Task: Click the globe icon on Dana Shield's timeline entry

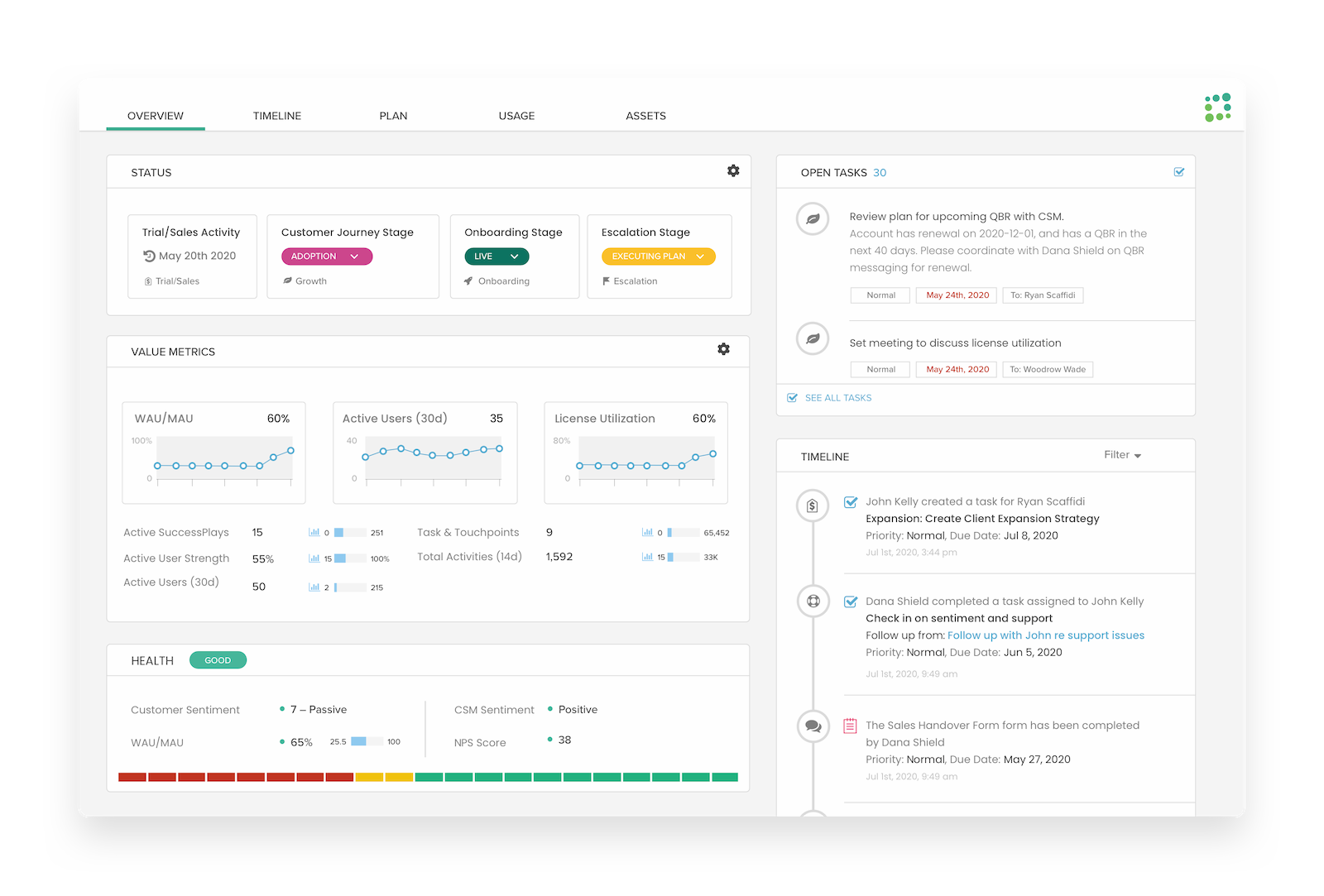Action: [x=812, y=601]
